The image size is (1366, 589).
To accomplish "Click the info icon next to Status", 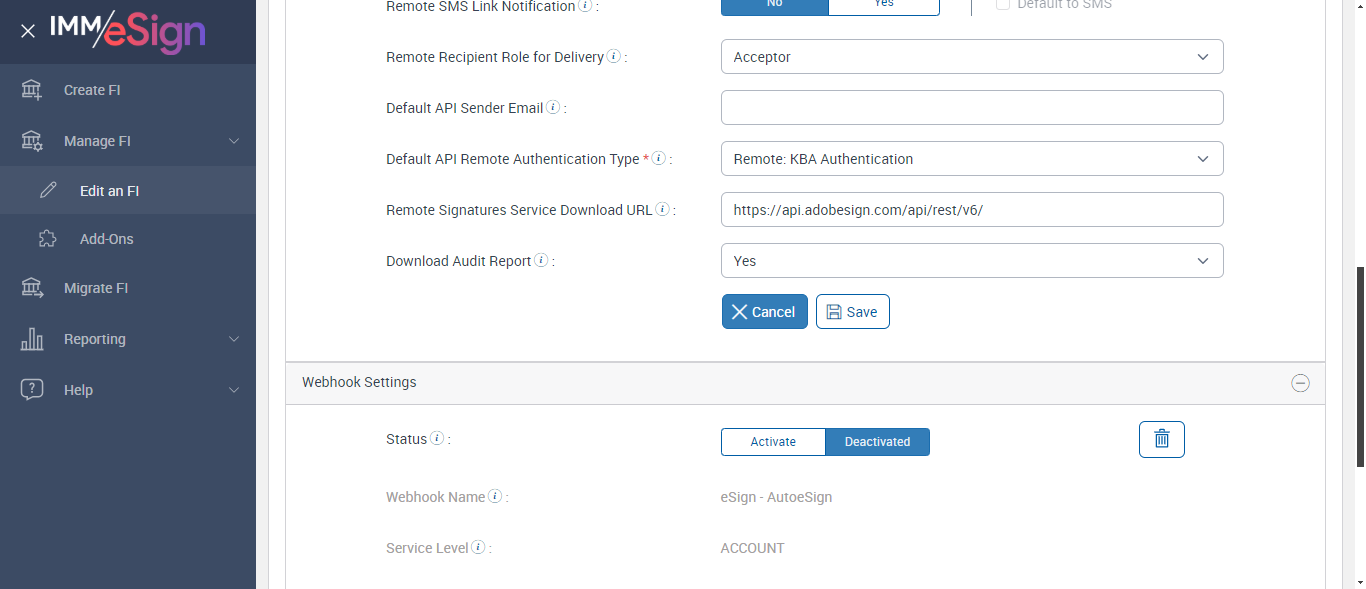I will (437, 439).
